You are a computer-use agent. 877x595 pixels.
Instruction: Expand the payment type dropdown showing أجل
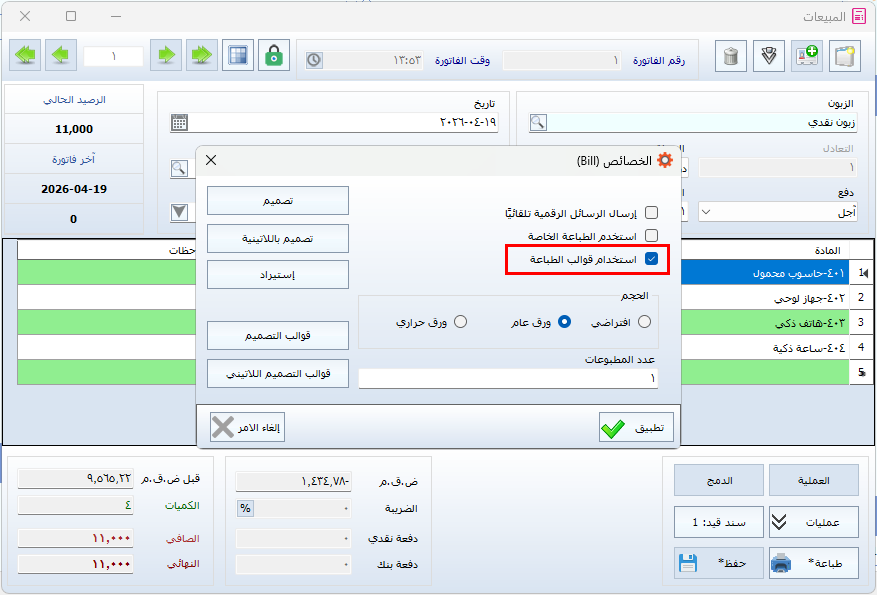(707, 212)
